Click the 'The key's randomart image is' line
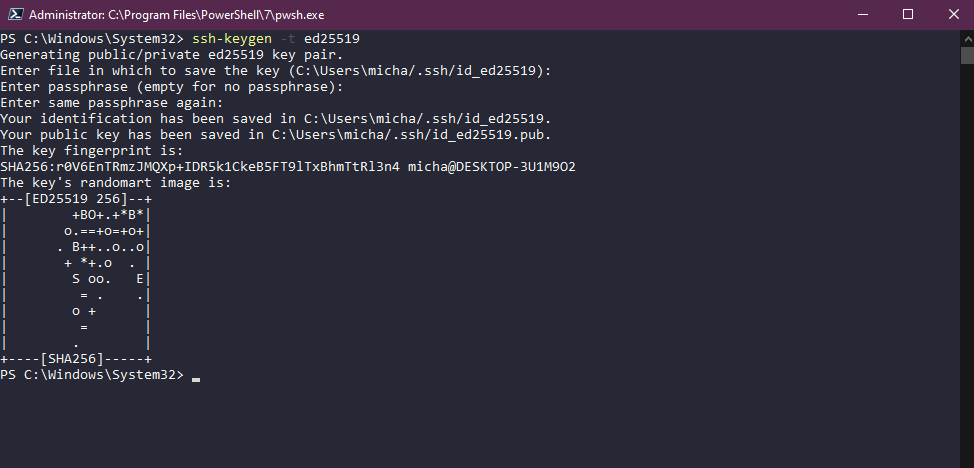The image size is (974, 468). coord(116,183)
